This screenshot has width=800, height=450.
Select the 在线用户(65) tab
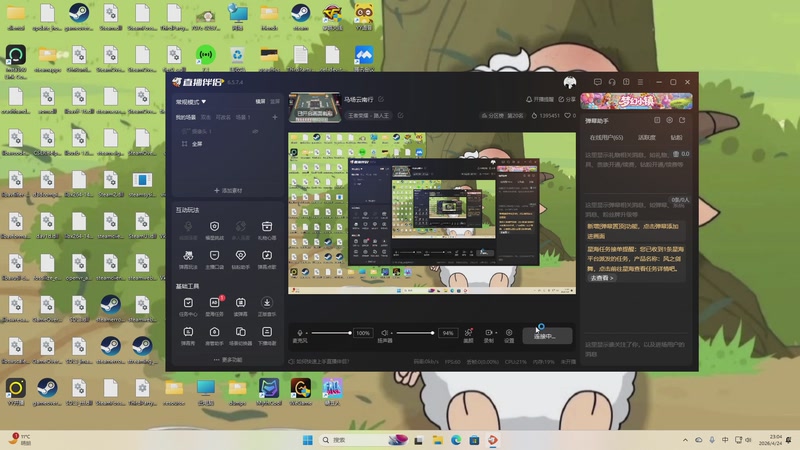point(606,138)
